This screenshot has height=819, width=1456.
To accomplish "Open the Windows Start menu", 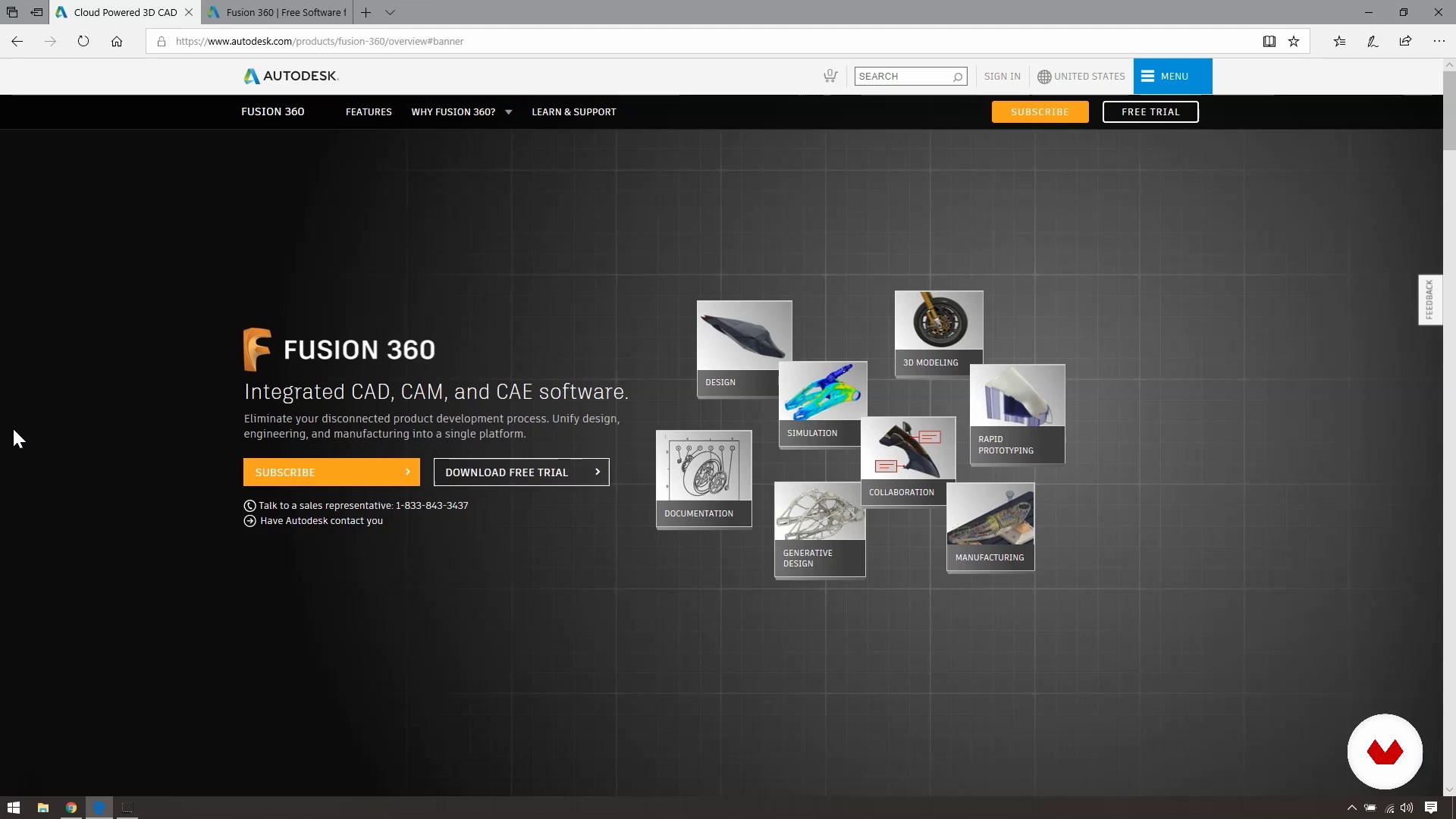I will pos(14,808).
